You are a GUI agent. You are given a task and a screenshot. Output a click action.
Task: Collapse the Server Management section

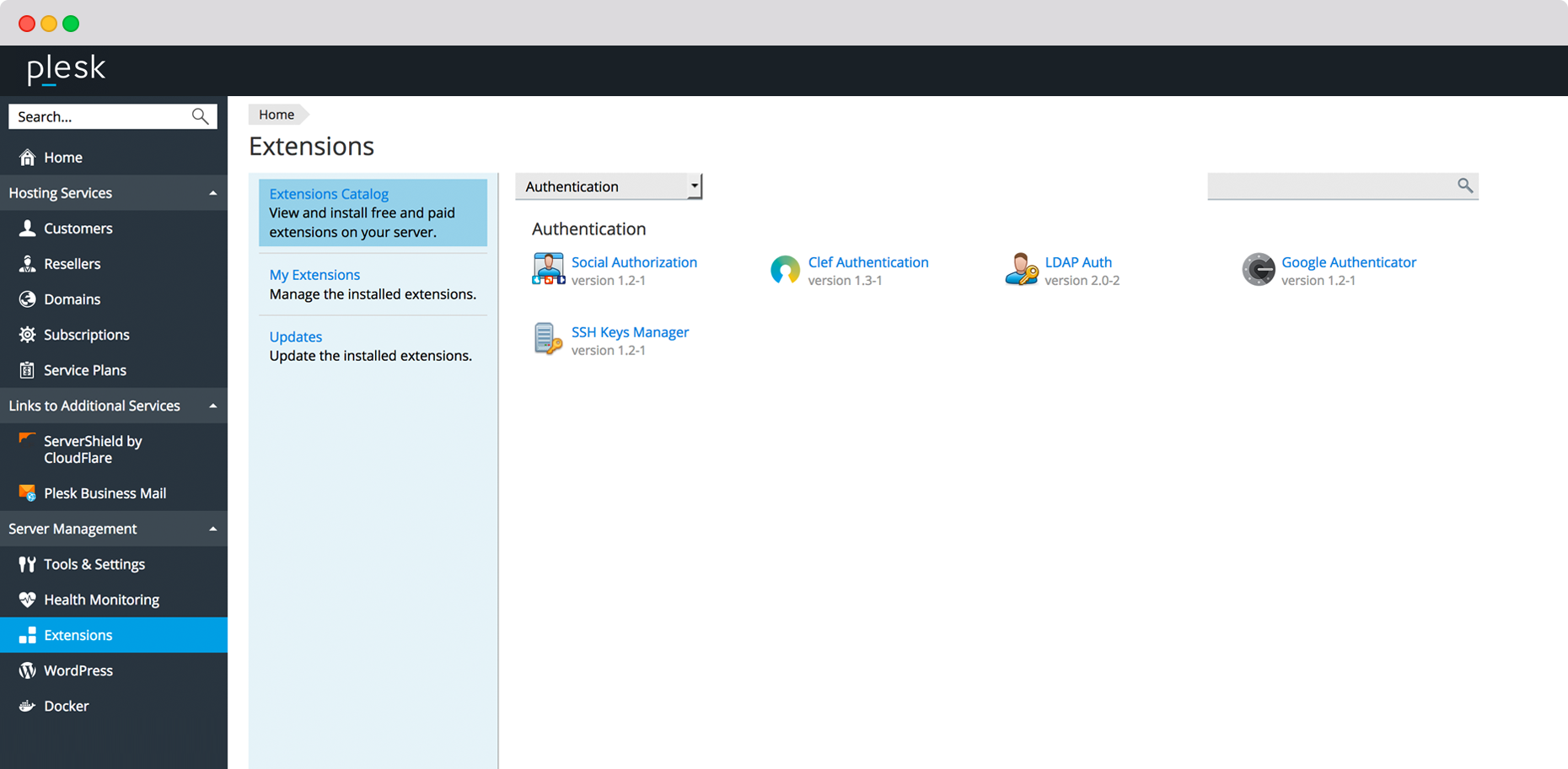(x=212, y=529)
